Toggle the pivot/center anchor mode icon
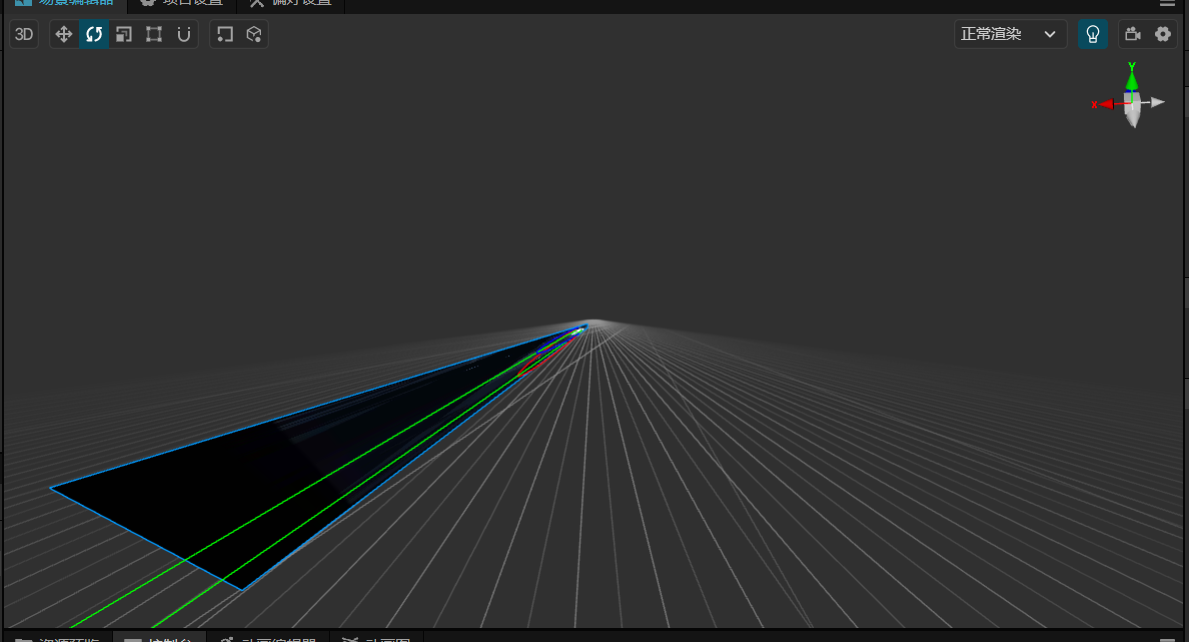 [x=224, y=34]
